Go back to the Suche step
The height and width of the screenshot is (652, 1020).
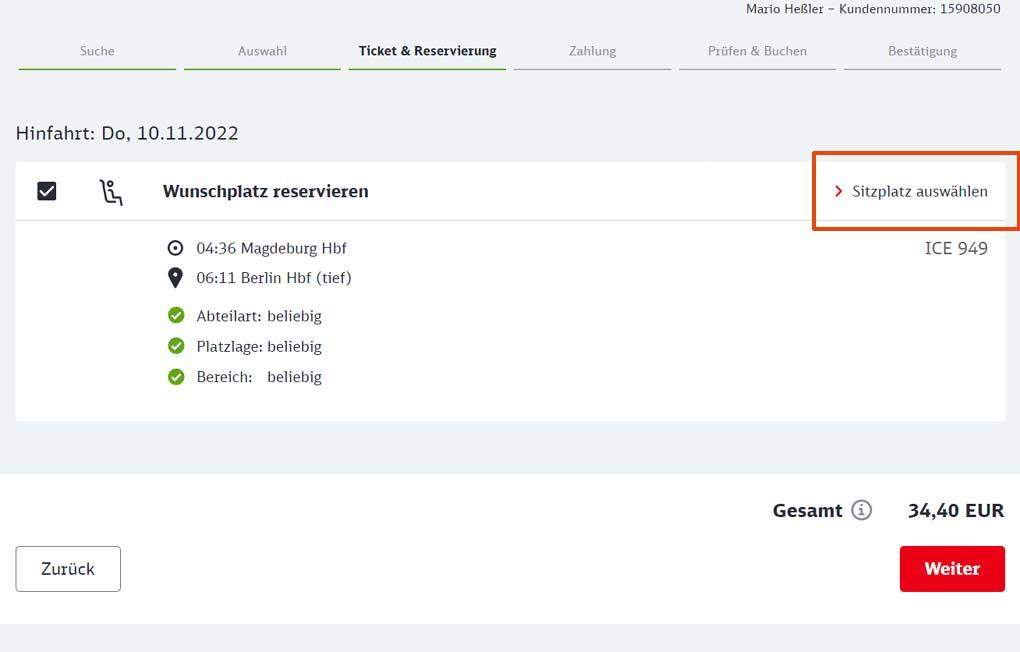(x=97, y=51)
